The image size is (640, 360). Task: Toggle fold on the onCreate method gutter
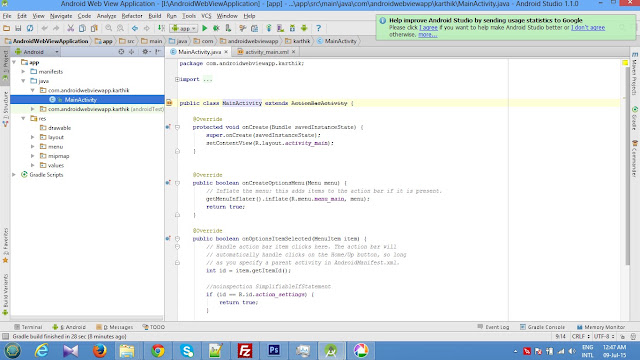178,127
